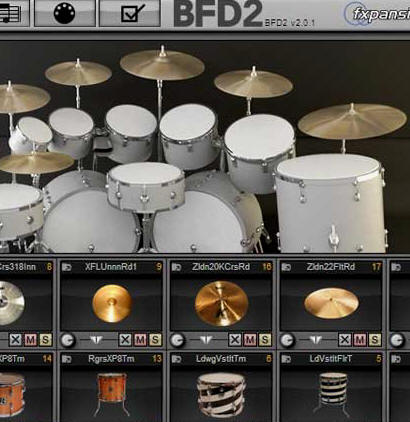Open preferences via the checkmark icon
This screenshot has width=410, height=422.
coord(130,13)
